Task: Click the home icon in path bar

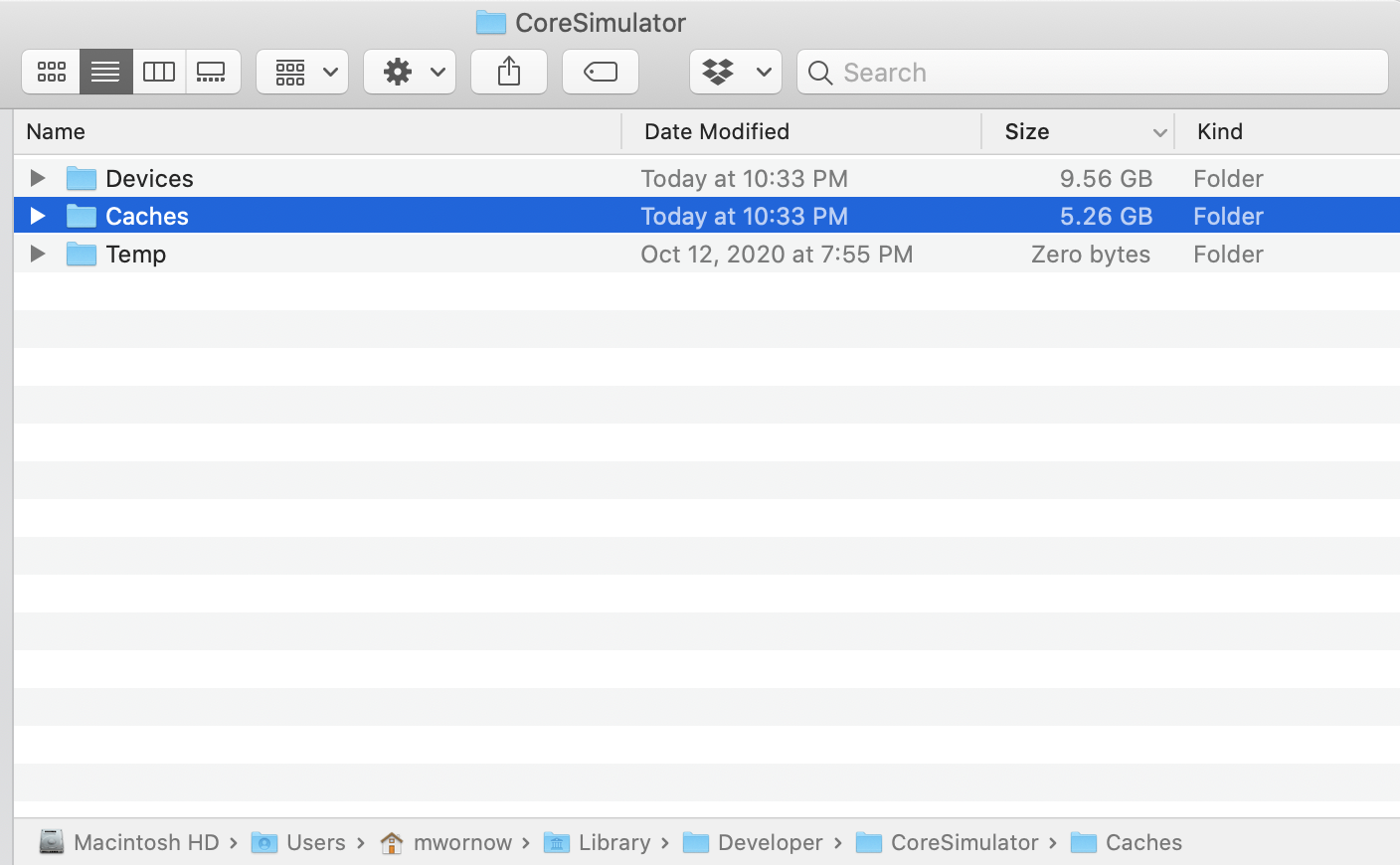Action: (392, 842)
